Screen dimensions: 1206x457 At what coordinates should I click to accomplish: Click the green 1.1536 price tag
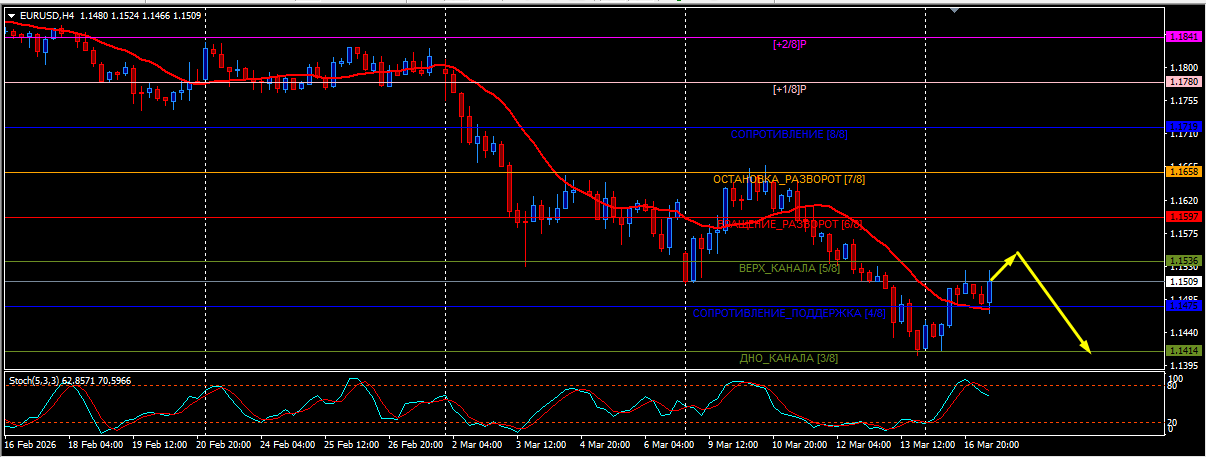1183,261
